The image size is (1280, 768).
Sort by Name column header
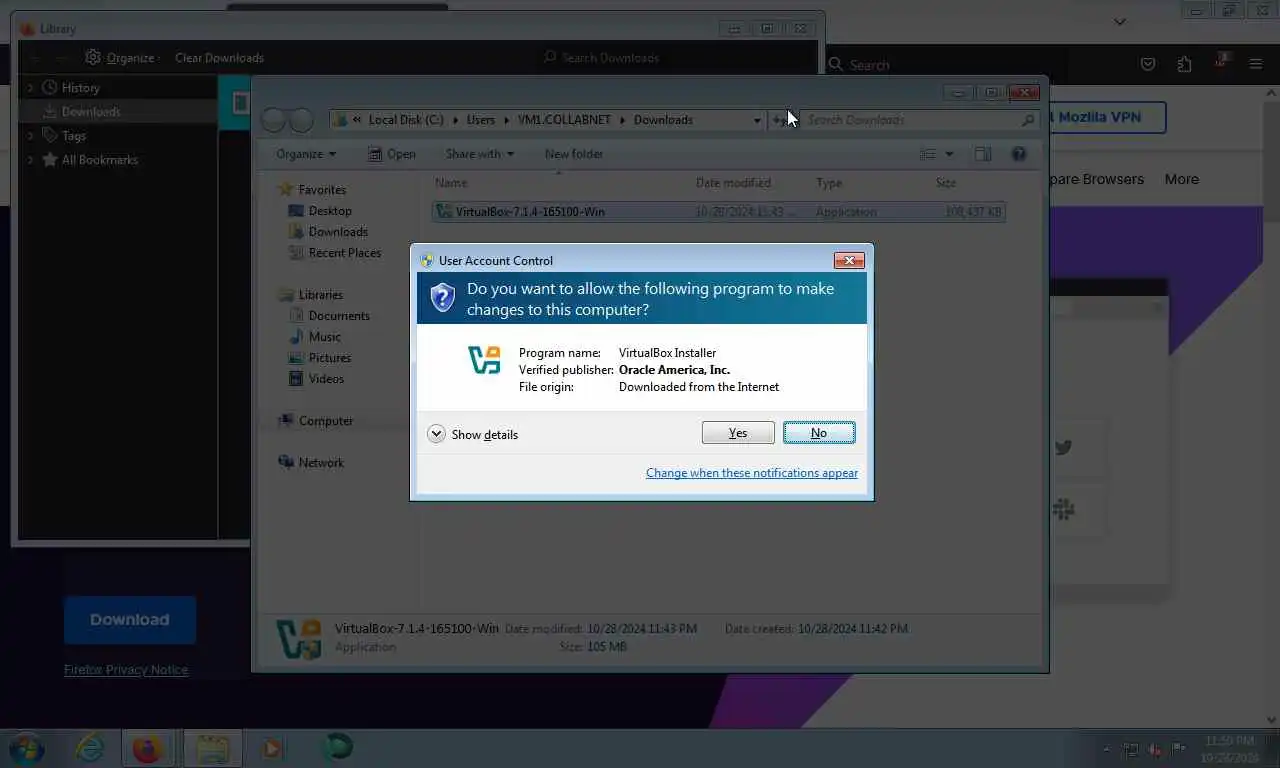coord(451,183)
